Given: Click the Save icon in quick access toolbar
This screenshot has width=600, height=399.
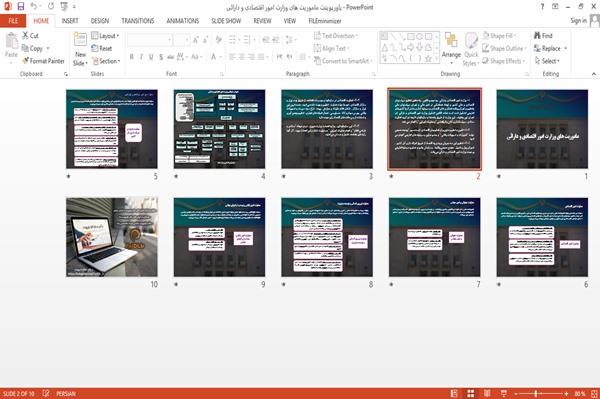Looking at the screenshot, I should (21, 7).
